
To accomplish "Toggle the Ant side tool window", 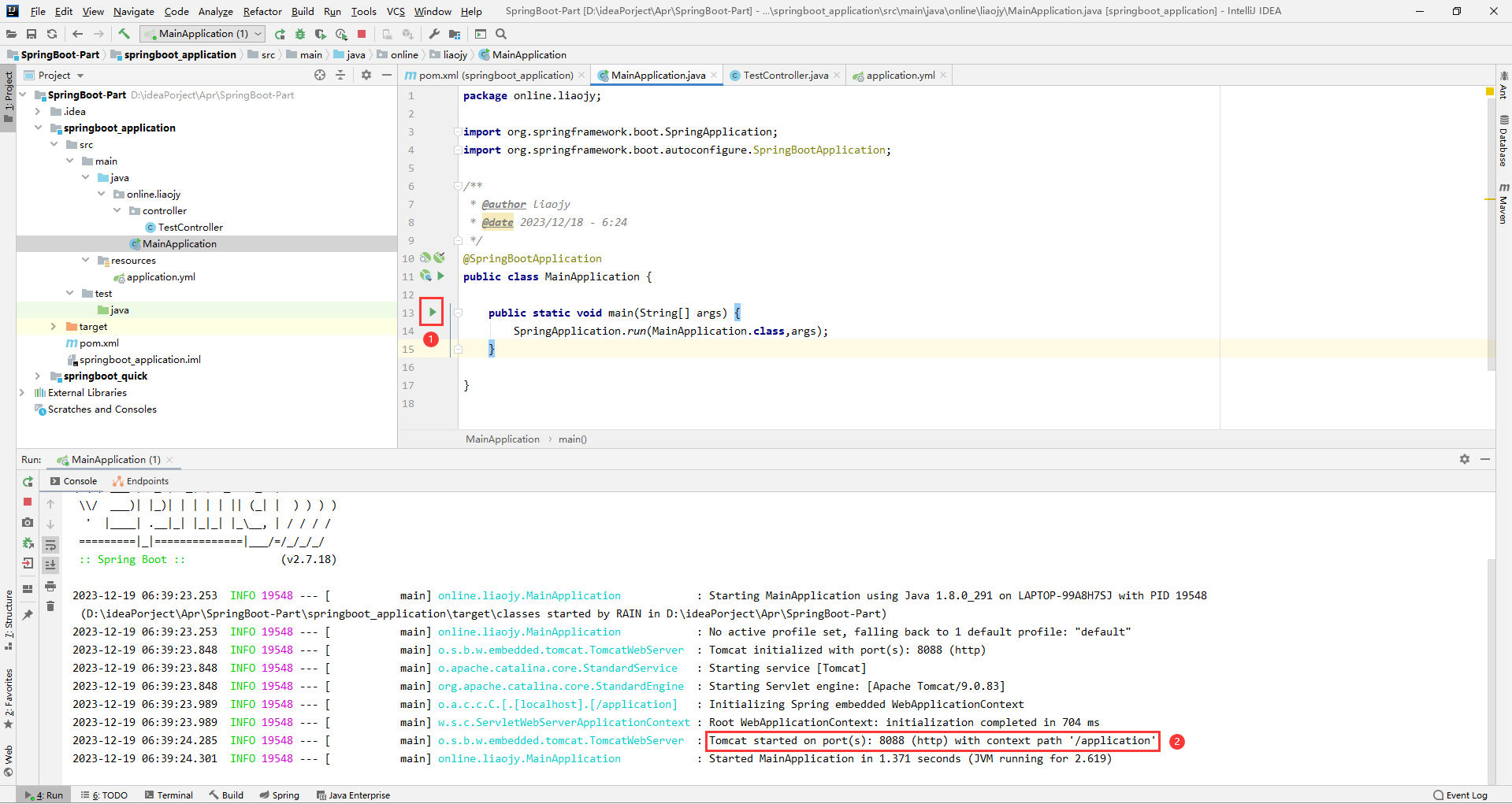I will tap(1503, 85).
